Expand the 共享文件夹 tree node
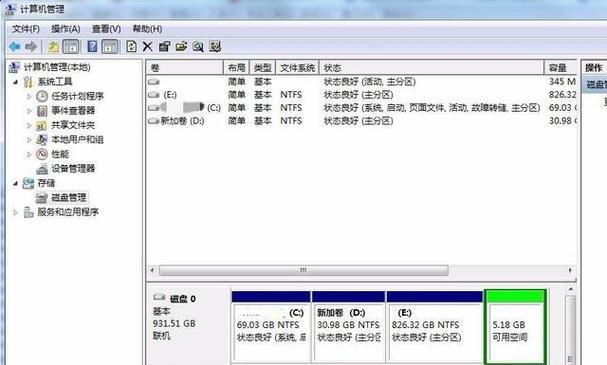Viewport: 607px width, 365px height. 29,125
